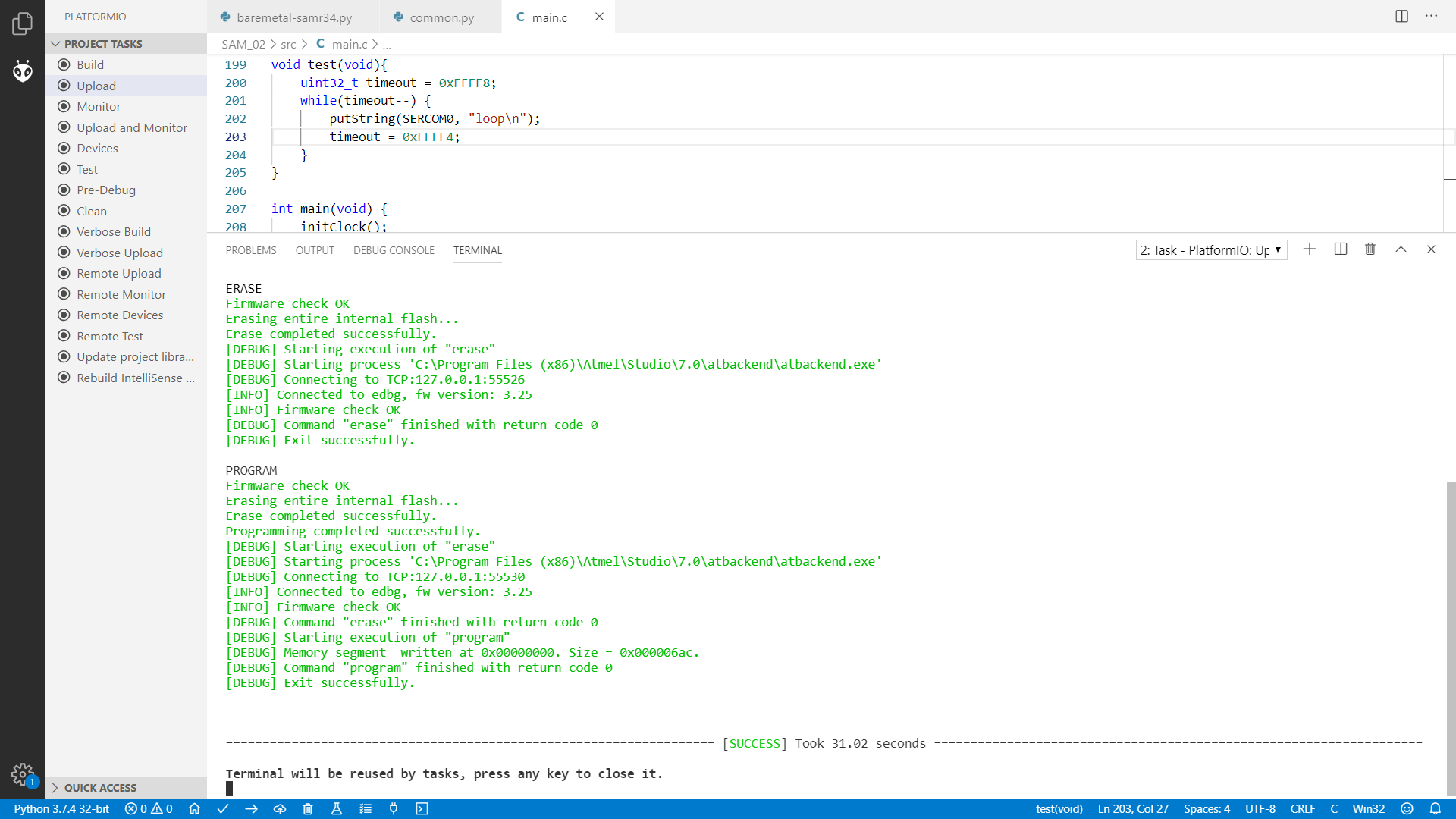Click PlatformIO Clean trash icon in status bar
Screen dimensions: 1456x819
308,808
